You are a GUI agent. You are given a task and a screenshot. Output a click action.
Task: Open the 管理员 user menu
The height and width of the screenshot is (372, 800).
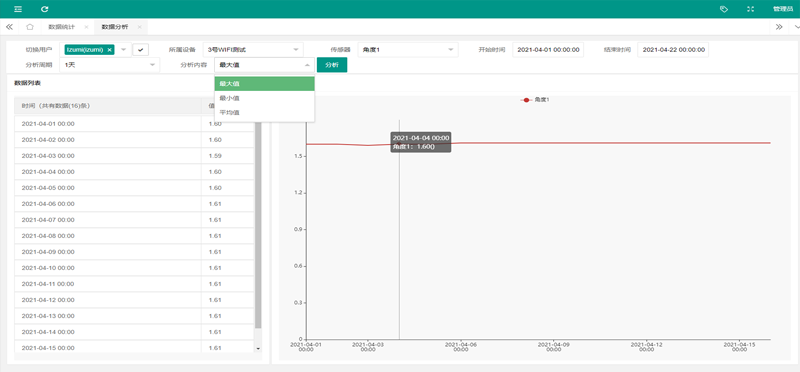(783, 9)
